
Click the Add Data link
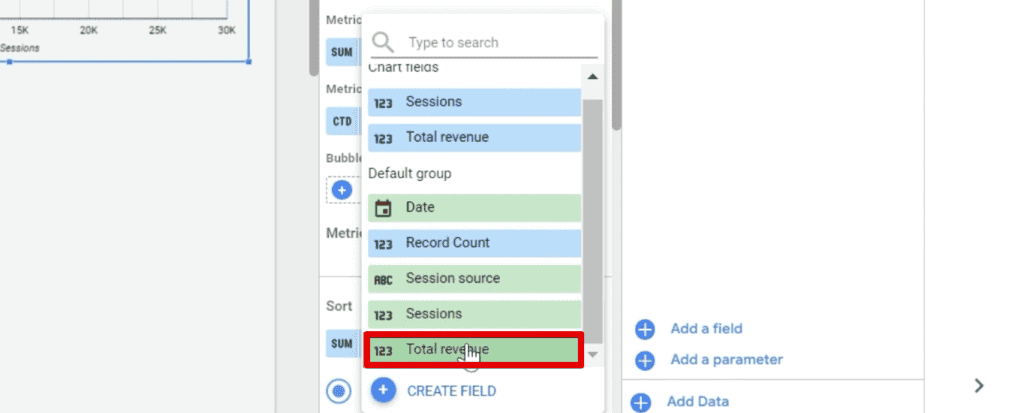tap(697, 401)
